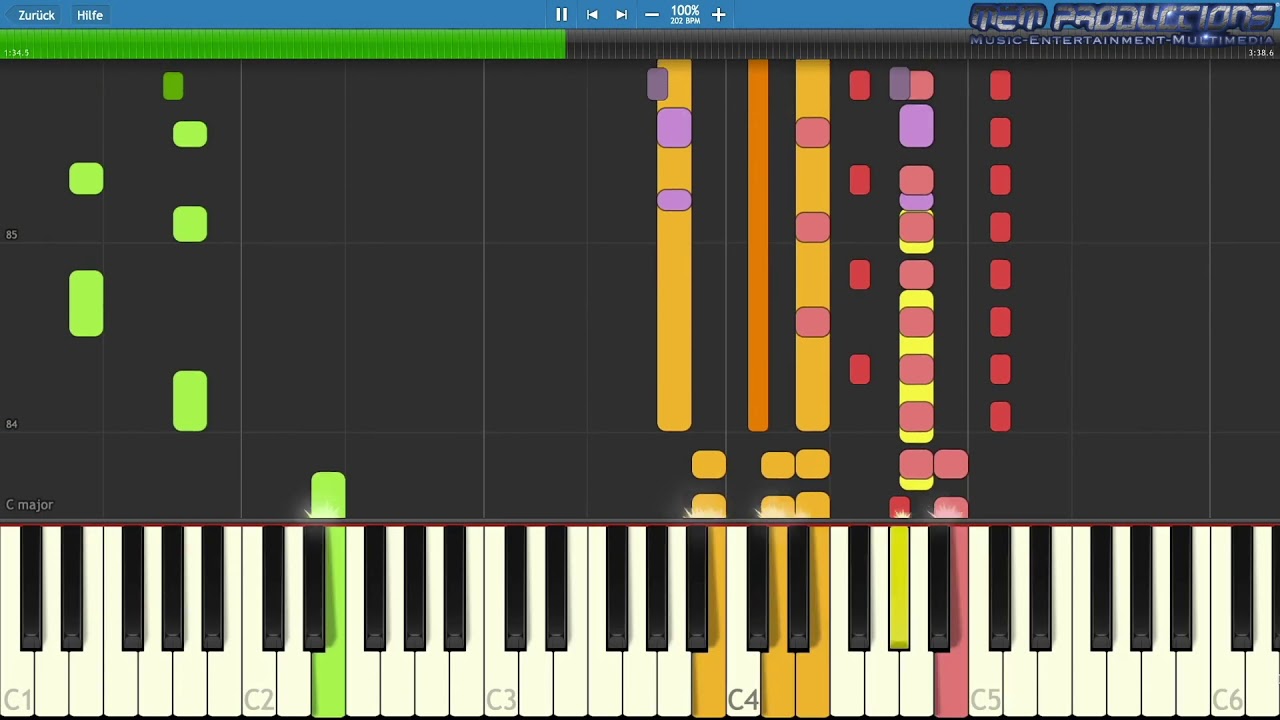Play the C5 piano key
Viewport: 1280px width, 720px height.
(985, 685)
